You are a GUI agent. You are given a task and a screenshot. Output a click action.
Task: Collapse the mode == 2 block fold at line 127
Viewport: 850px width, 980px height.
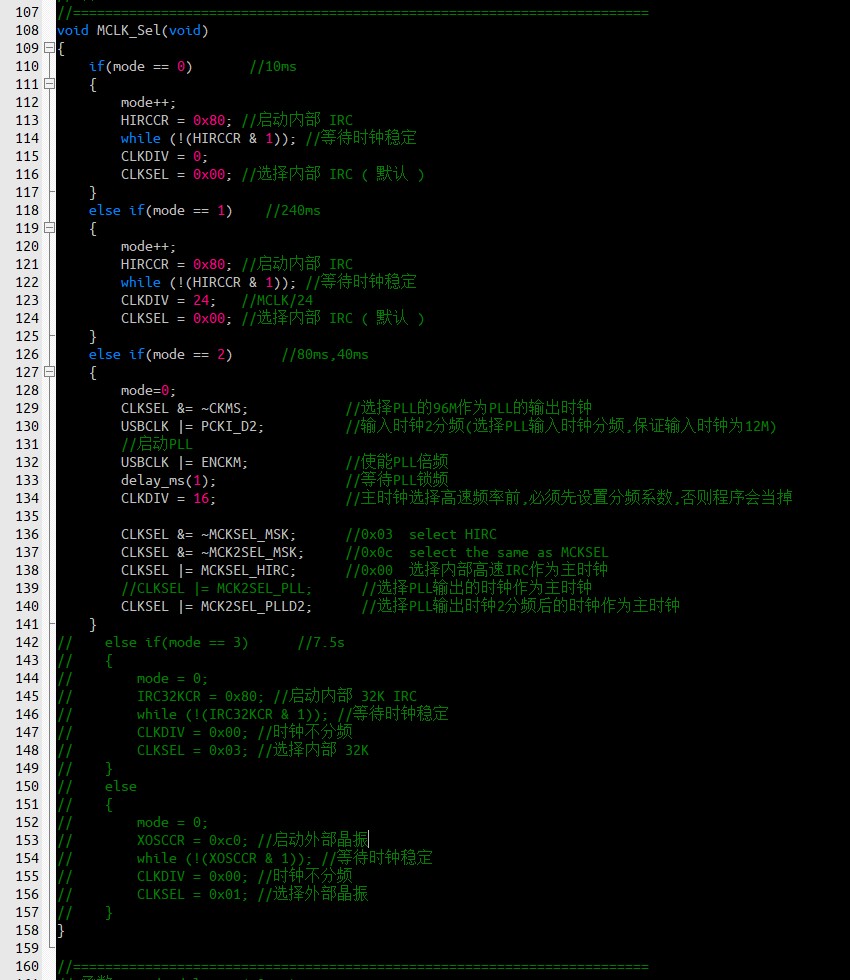pyautogui.click(x=49, y=372)
